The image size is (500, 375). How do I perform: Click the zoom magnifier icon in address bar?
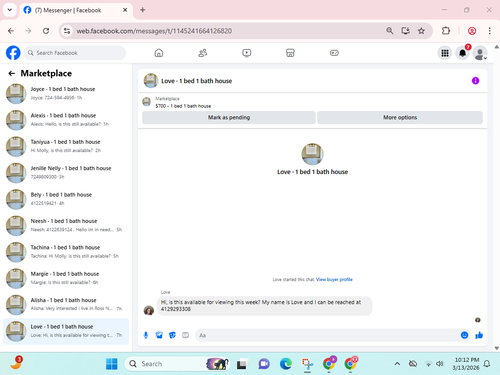[390, 31]
